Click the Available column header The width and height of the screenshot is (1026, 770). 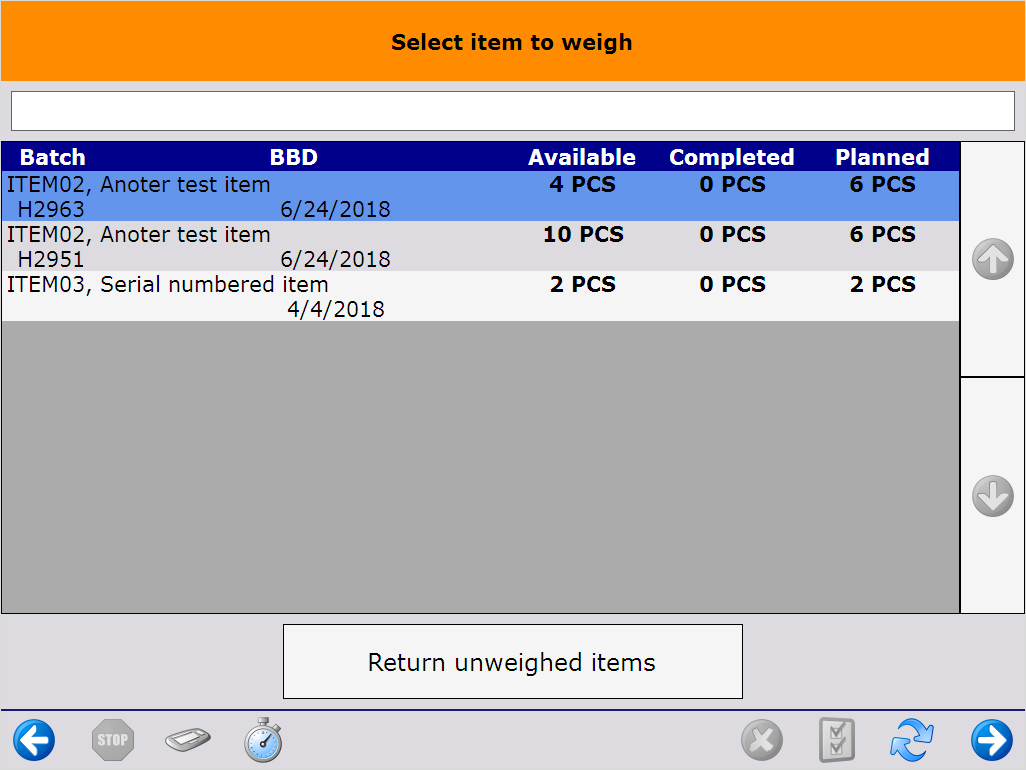tap(582, 157)
